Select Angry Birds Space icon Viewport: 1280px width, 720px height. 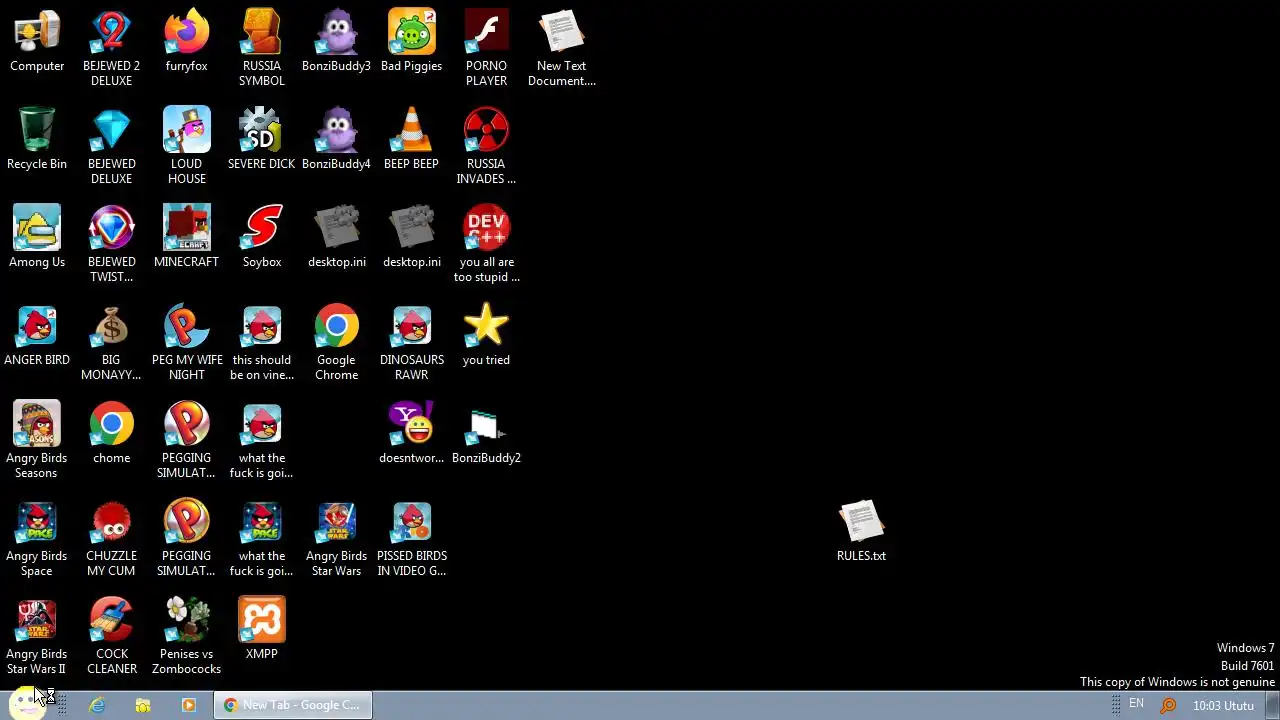coord(37,523)
